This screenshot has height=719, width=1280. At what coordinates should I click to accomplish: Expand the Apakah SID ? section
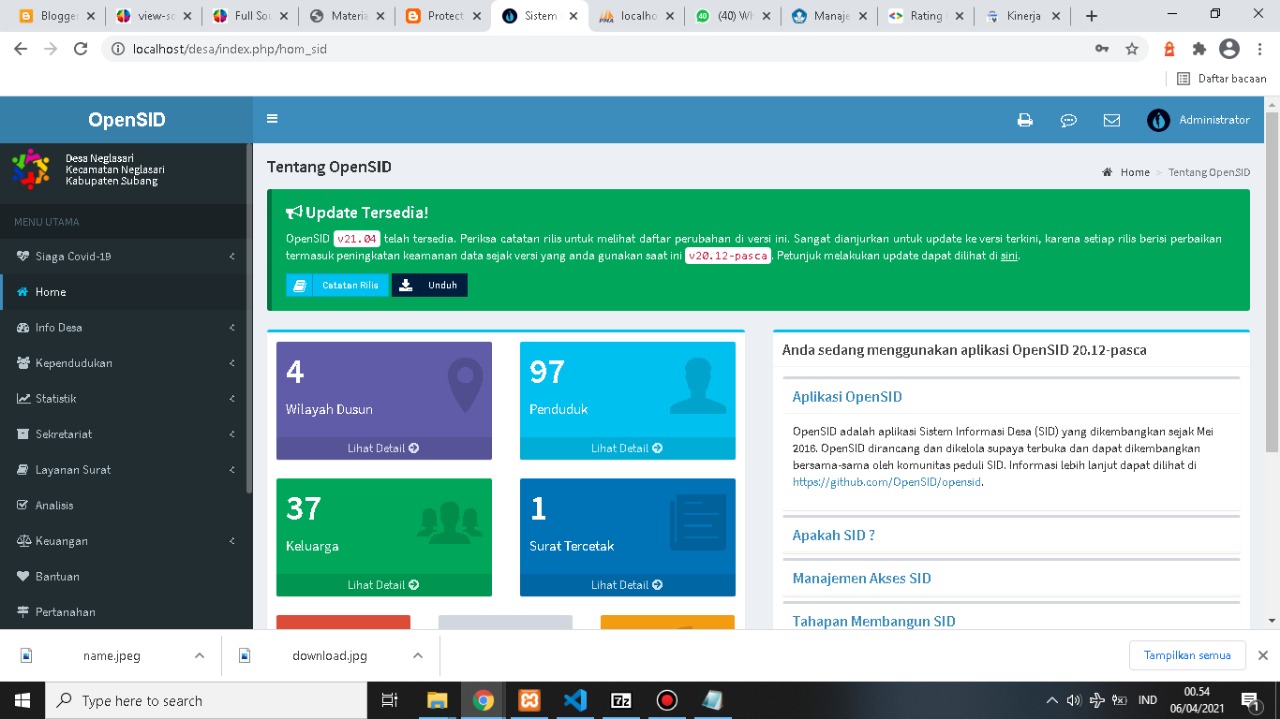pyautogui.click(x=834, y=535)
